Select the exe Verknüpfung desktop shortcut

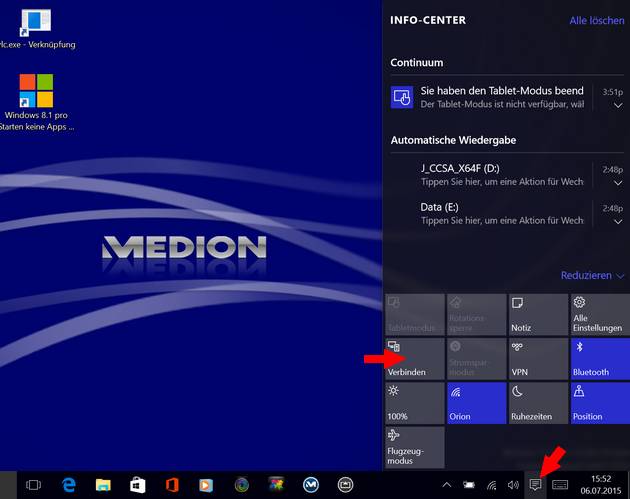click(36, 28)
